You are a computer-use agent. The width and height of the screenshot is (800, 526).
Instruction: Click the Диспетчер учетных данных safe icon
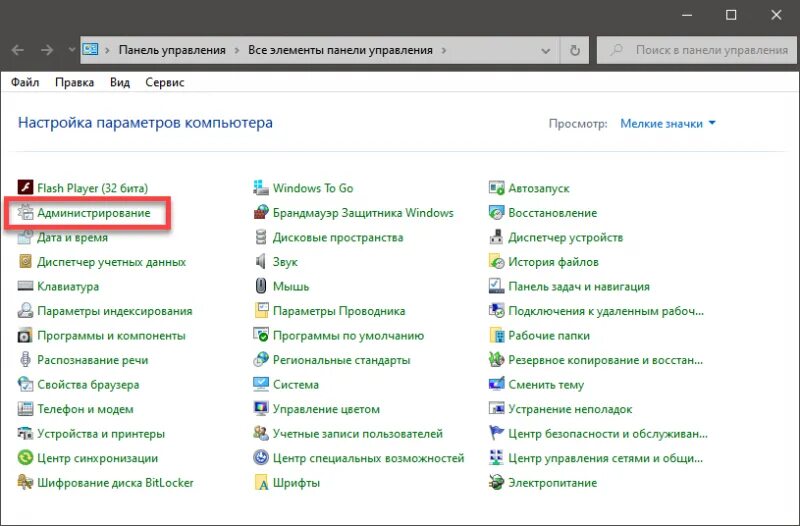coord(25,261)
